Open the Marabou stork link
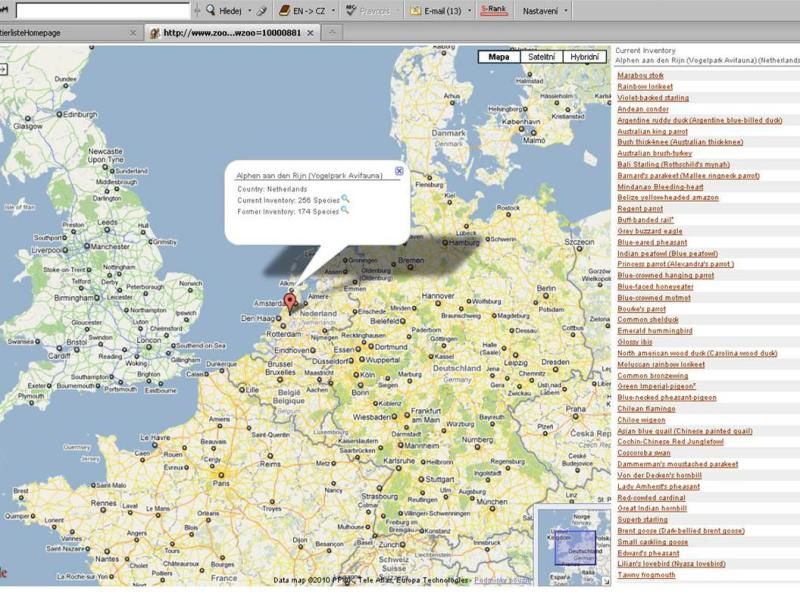This screenshot has width=800, height=600. tap(640, 76)
